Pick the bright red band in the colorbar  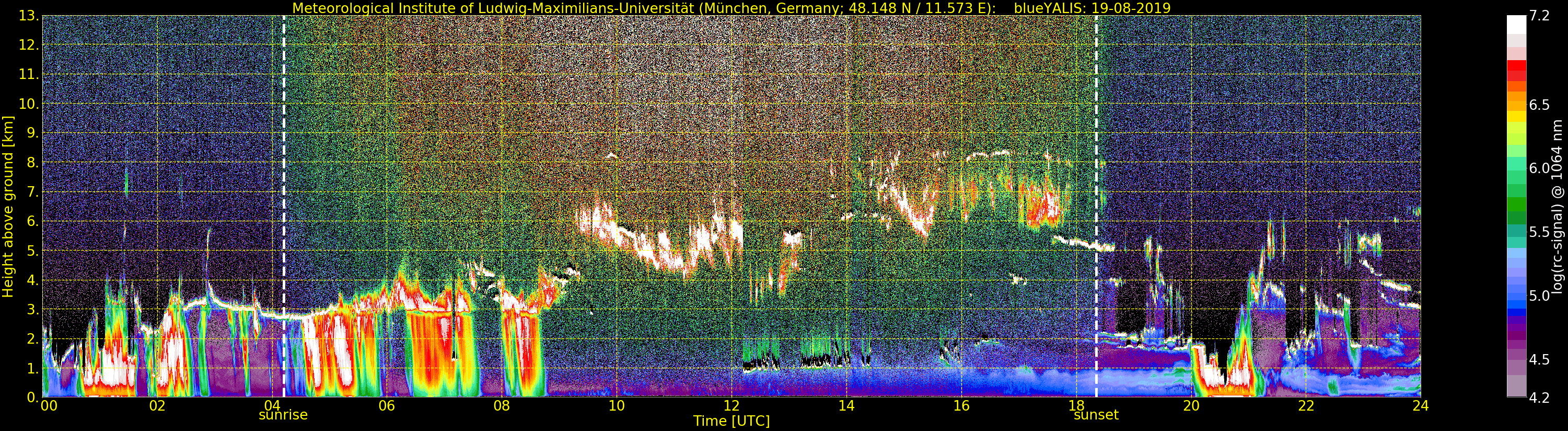pos(1516,65)
